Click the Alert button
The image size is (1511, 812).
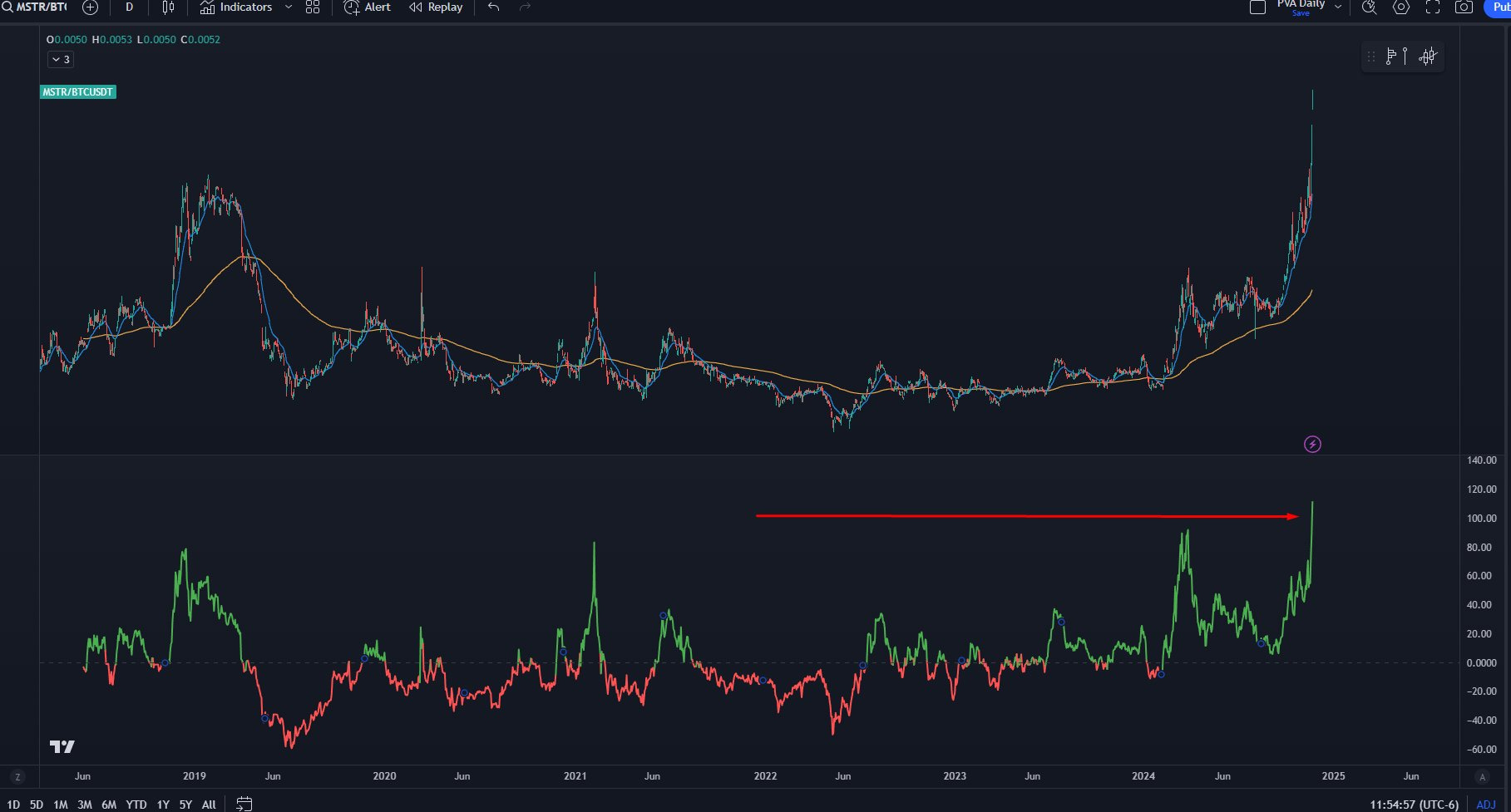coord(368,7)
